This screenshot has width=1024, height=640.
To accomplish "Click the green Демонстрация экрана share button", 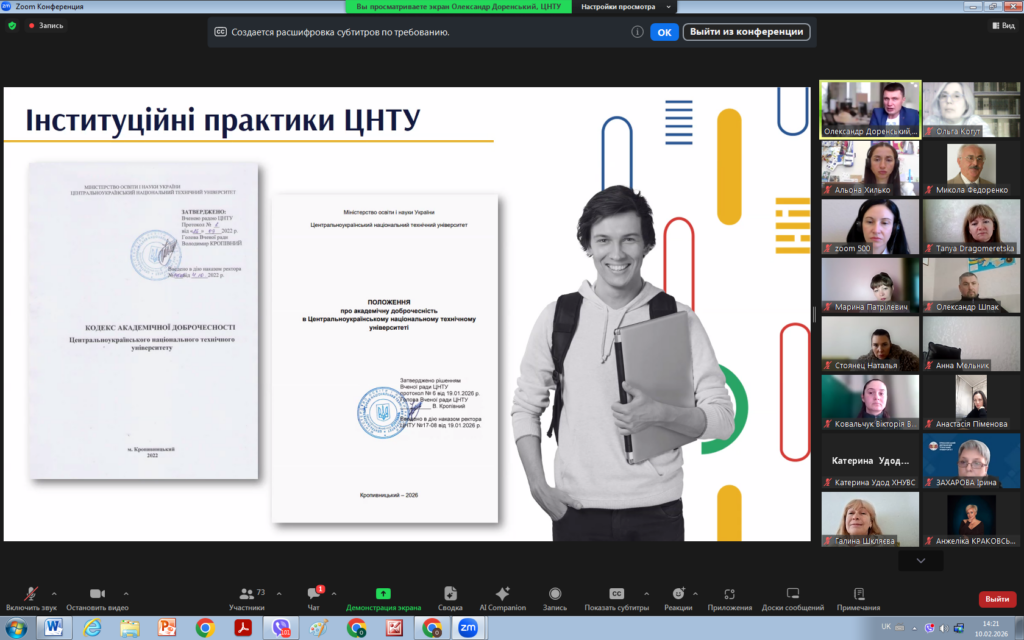I will [383, 594].
